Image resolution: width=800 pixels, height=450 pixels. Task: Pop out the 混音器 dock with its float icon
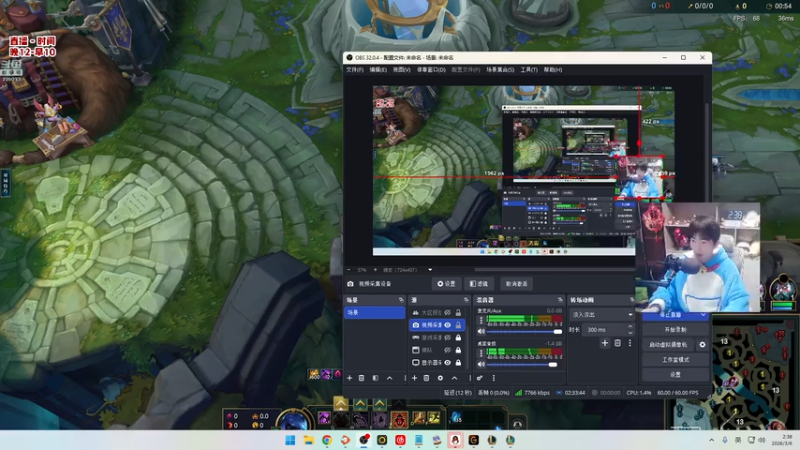560,300
